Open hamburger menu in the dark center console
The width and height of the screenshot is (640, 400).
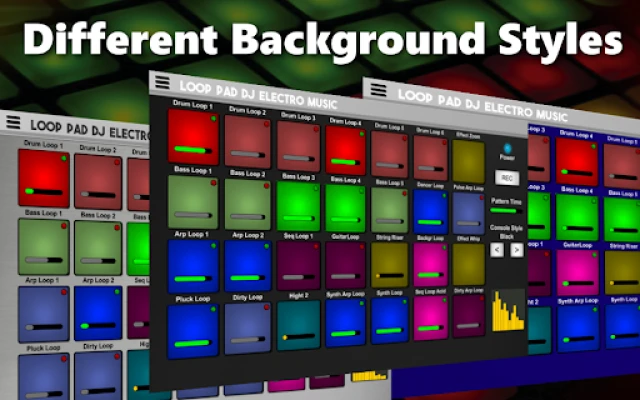[162, 84]
